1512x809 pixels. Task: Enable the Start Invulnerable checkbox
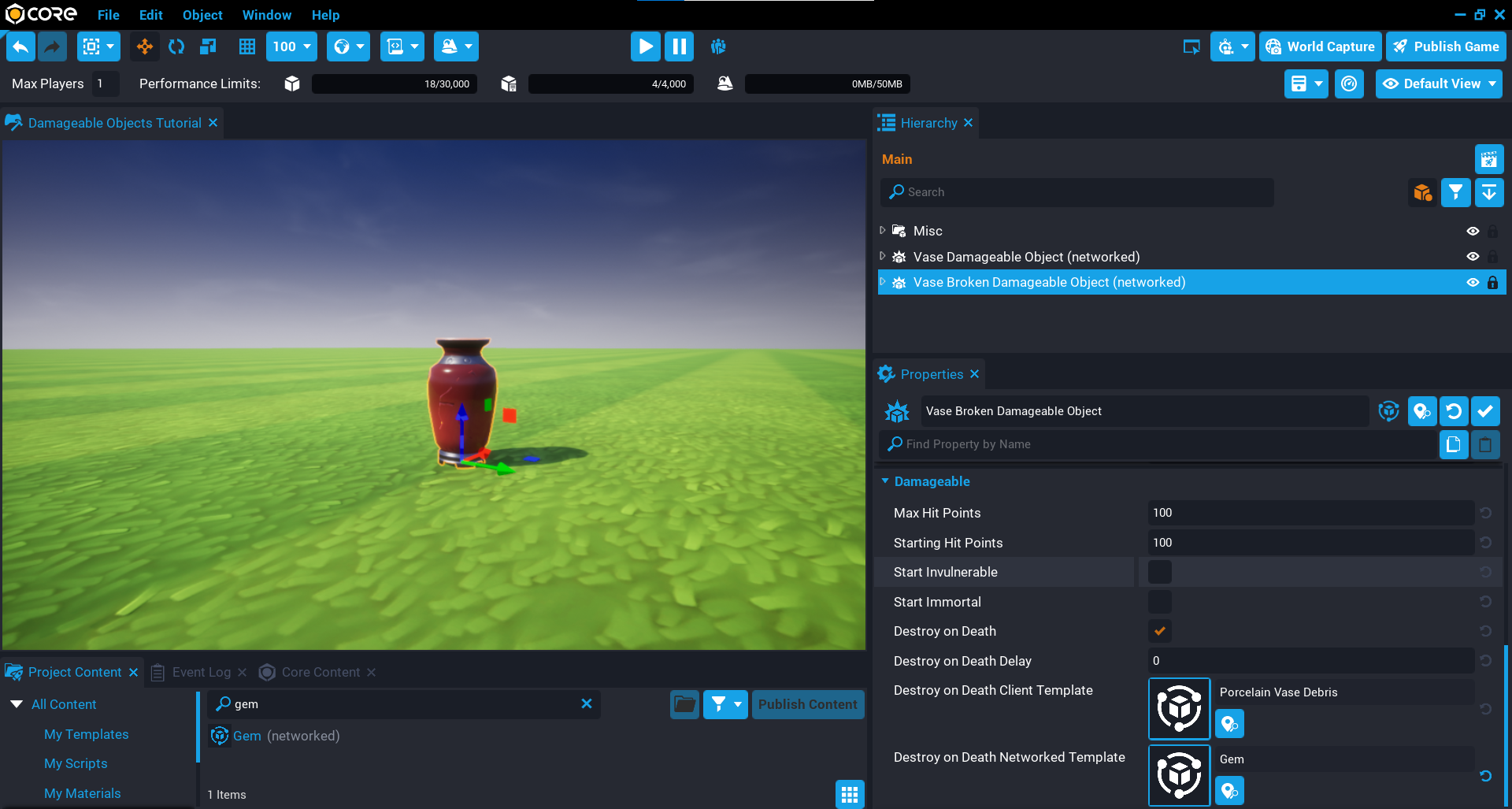click(x=1159, y=572)
